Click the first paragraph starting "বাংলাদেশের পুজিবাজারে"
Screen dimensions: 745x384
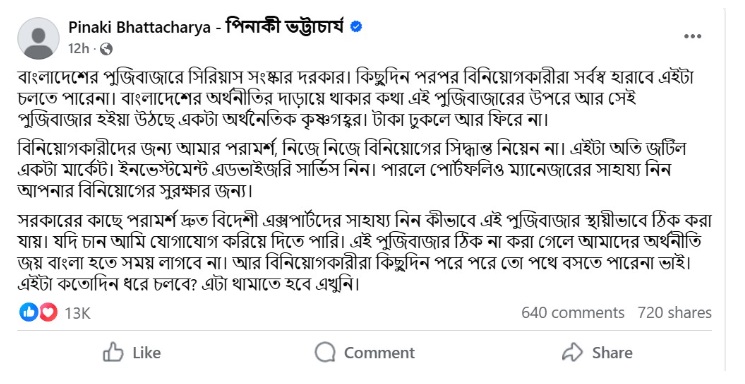point(363,98)
